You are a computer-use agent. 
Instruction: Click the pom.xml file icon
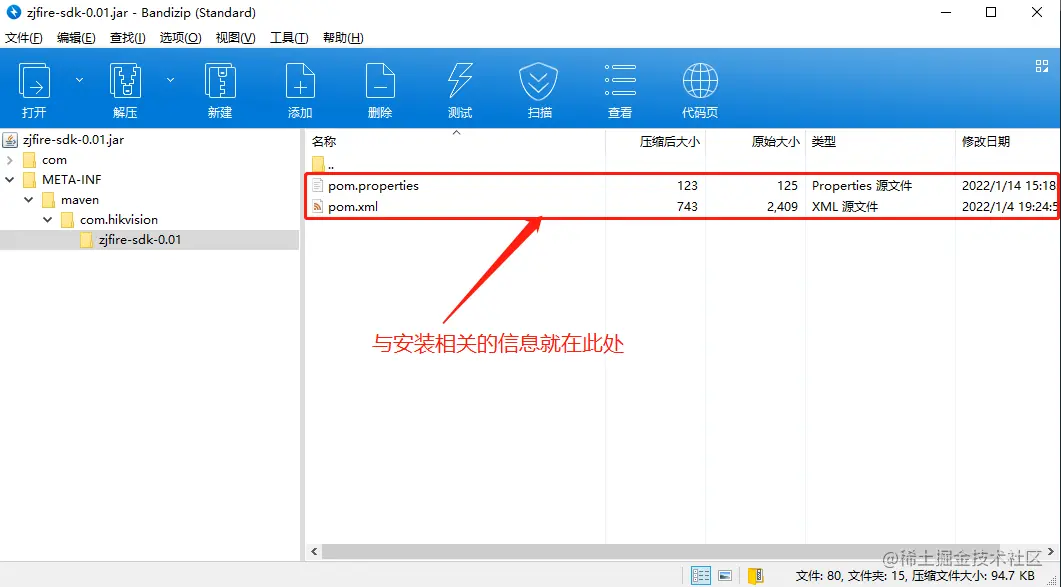(x=318, y=206)
